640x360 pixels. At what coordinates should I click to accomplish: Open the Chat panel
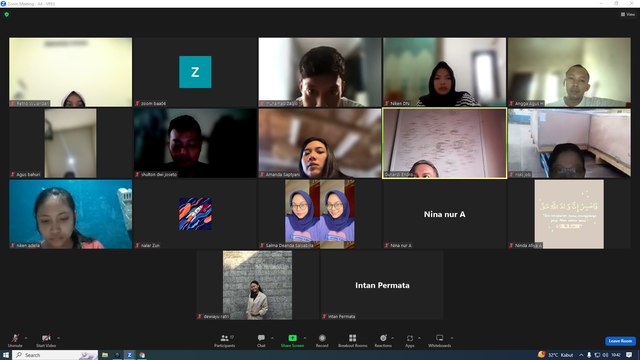click(261, 340)
